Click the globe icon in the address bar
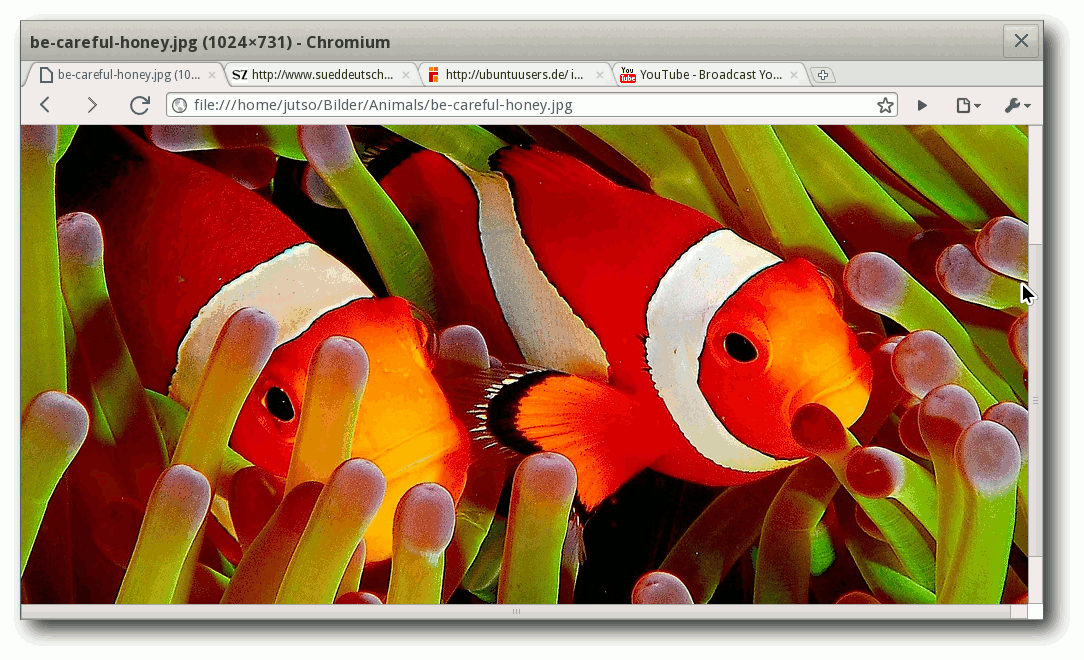Viewport: 1084px width, 660px height. (x=179, y=105)
